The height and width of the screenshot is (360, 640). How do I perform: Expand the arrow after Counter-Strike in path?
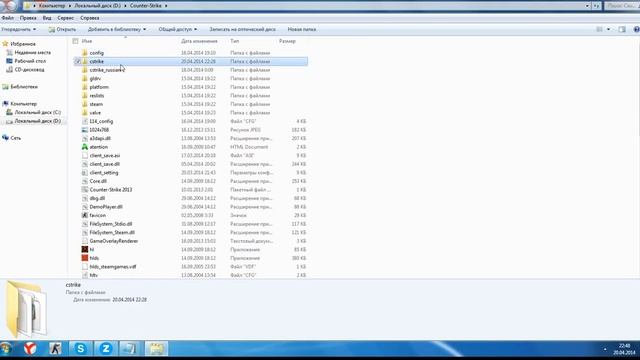pyautogui.click(x=166, y=6)
